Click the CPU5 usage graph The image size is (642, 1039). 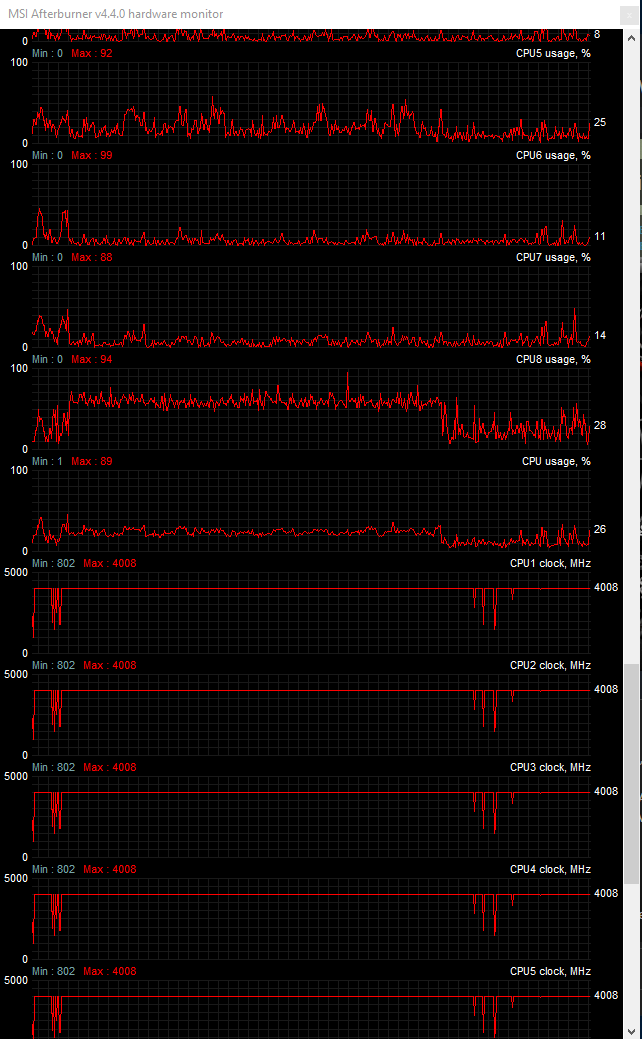(x=311, y=103)
